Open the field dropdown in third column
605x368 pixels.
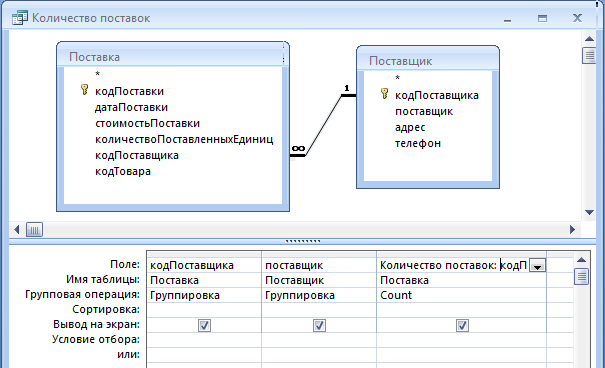click(x=537, y=266)
